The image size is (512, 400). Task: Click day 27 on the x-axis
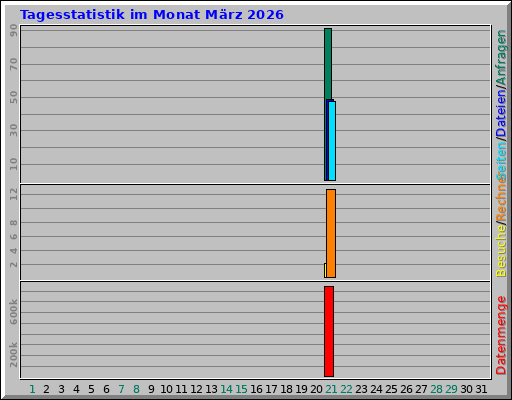pos(421,389)
